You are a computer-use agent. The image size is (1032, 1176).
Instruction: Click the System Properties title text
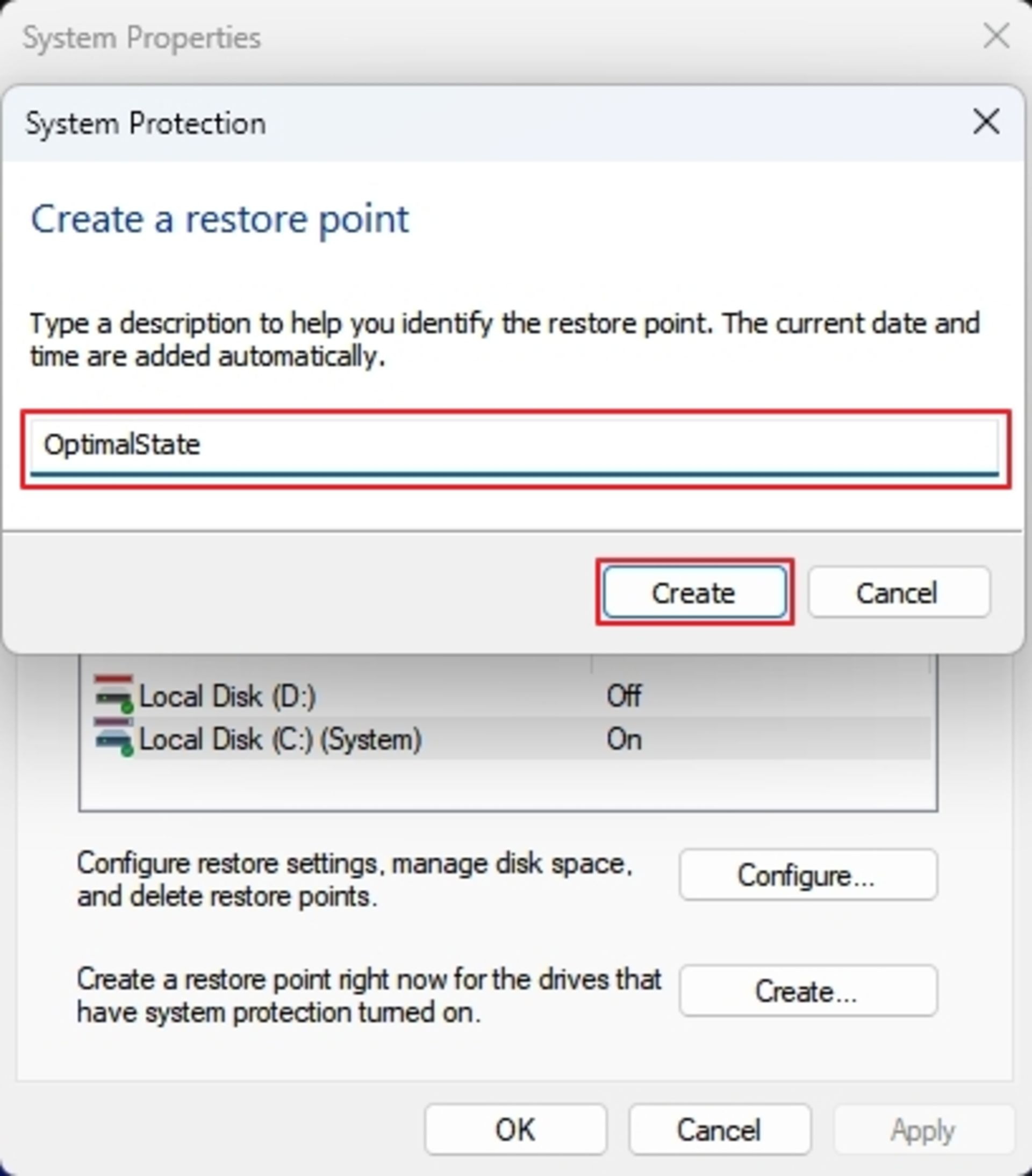(141, 39)
